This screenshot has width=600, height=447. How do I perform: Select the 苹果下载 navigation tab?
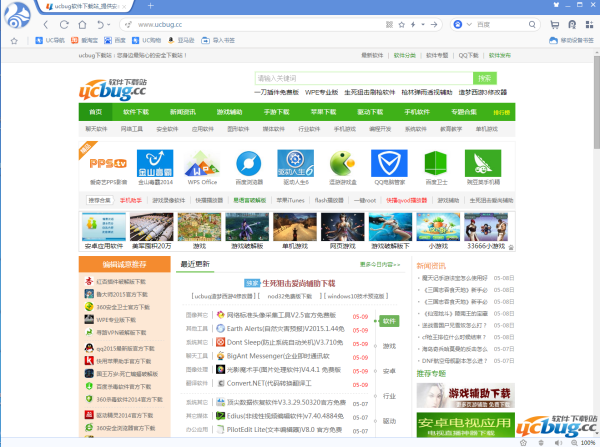point(323,112)
